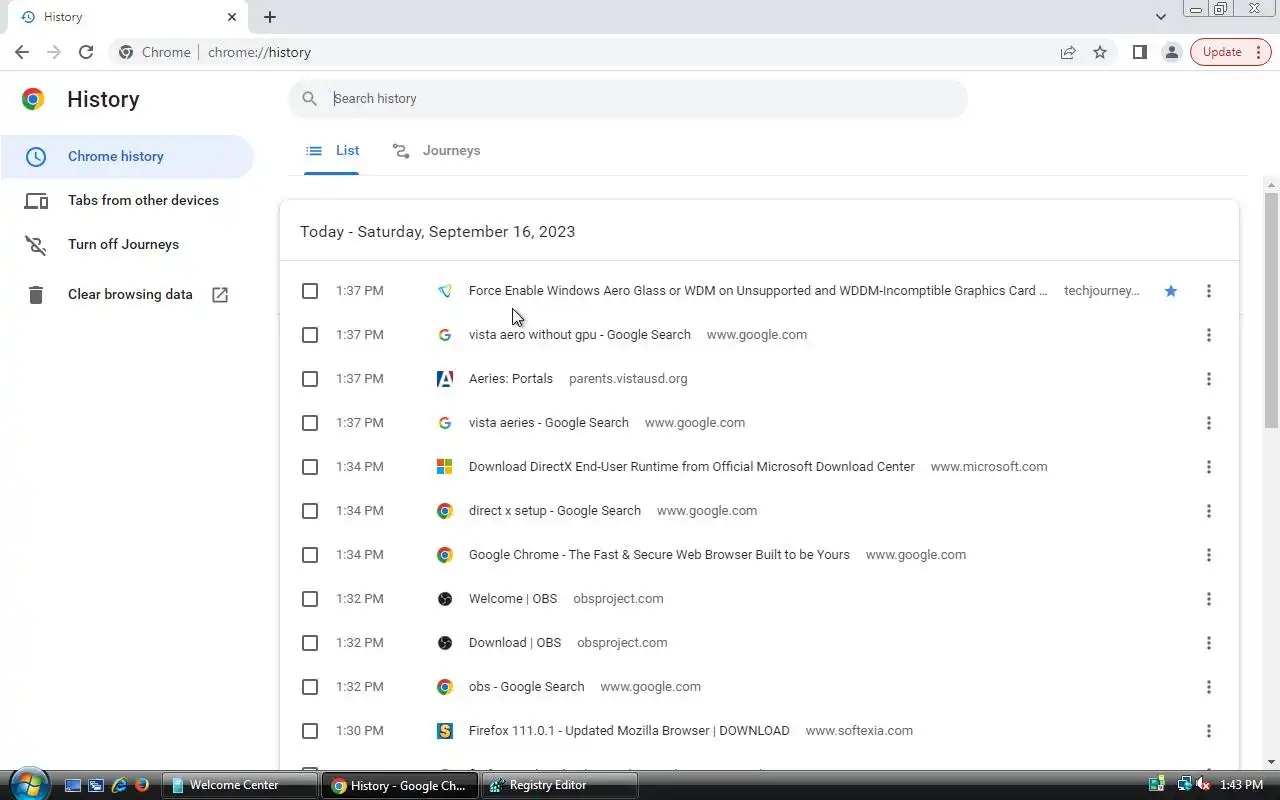The width and height of the screenshot is (1280, 800).
Task: Open Google Chrome Fast & Secure Web Browser link
Action: point(659,555)
